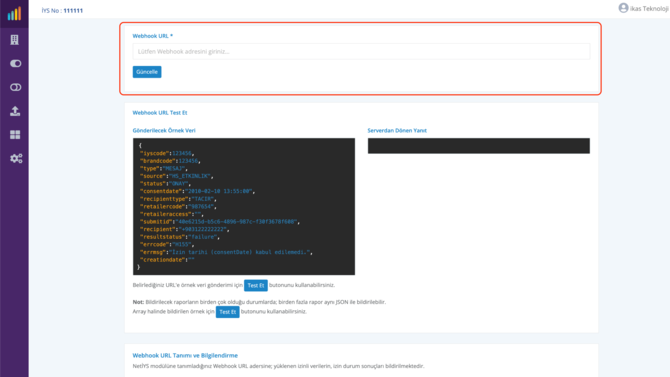Open the grid tiles sidebar icon
Viewport: 670px width, 377px height.
point(15,135)
